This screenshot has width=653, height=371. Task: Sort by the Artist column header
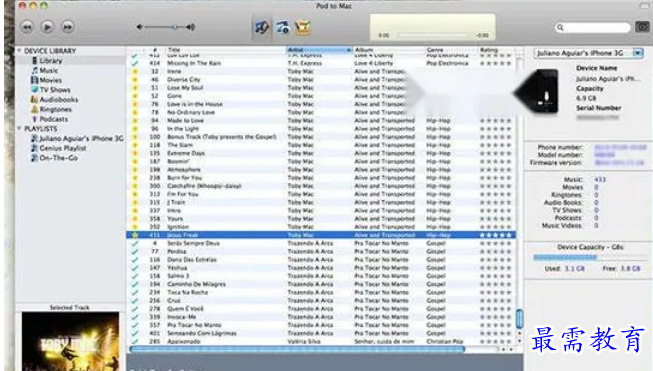319,50
